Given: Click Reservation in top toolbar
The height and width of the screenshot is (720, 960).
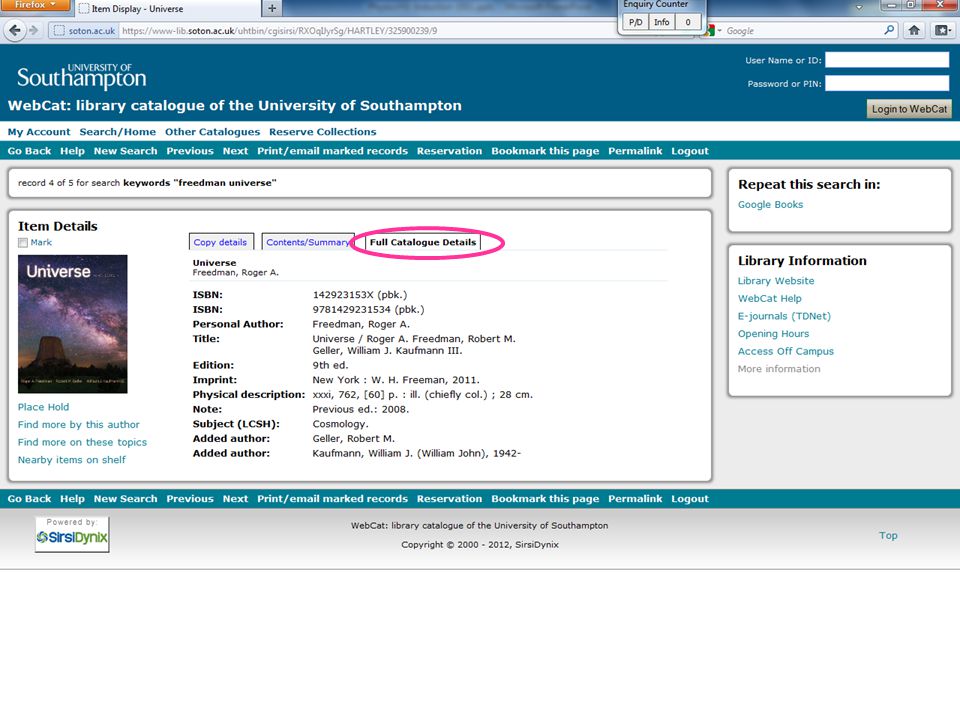Looking at the screenshot, I should point(449,151).
